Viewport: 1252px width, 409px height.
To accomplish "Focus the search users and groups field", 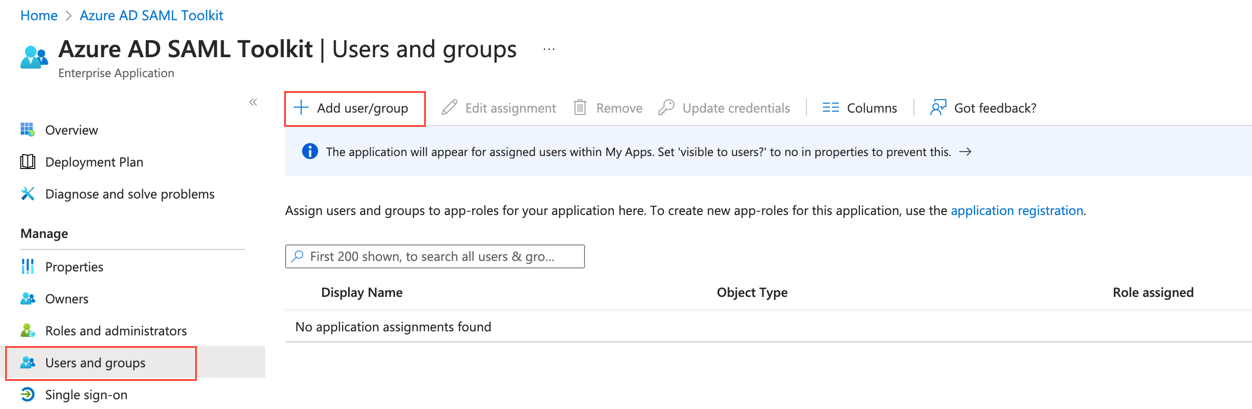I will pos(440,257).
